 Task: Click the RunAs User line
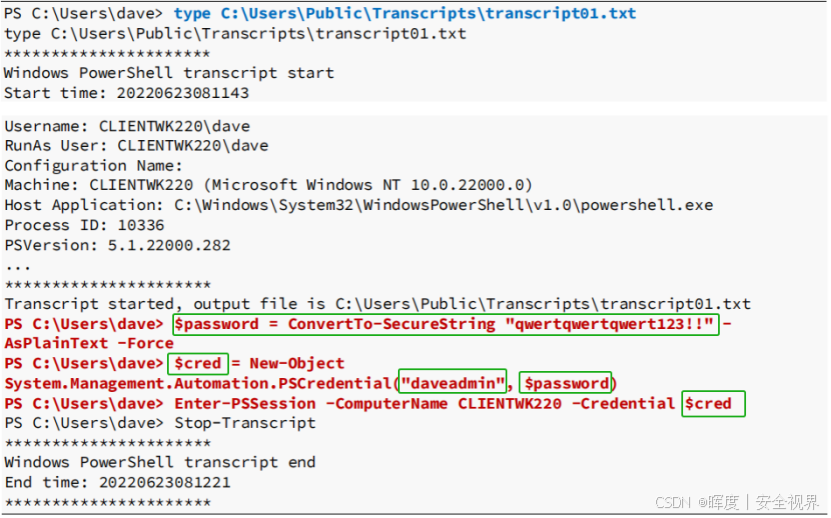[x=136, y=146]
